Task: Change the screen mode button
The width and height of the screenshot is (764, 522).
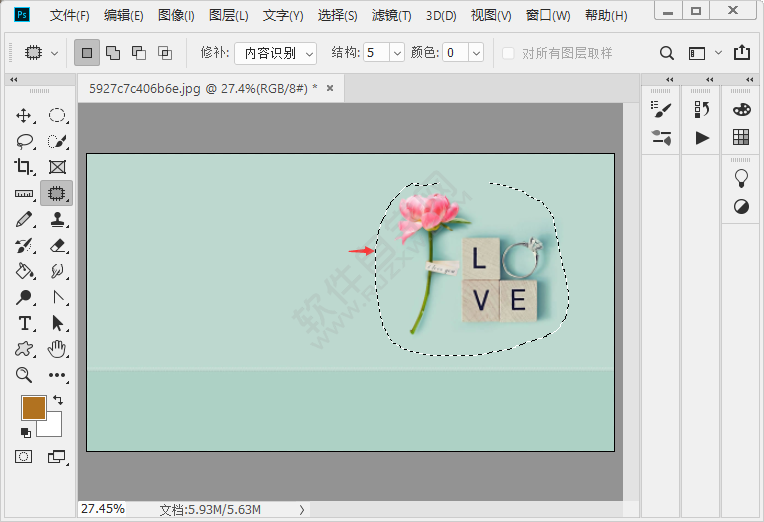Action: point(57,457)
